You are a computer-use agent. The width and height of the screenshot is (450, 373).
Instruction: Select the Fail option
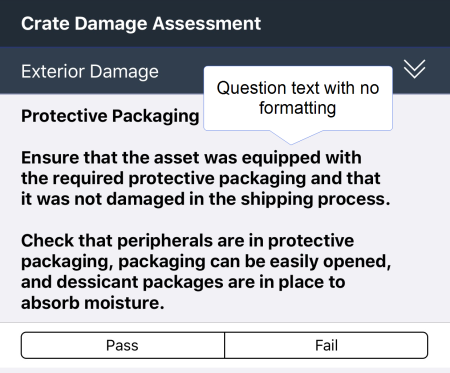[x=326, y=345]
